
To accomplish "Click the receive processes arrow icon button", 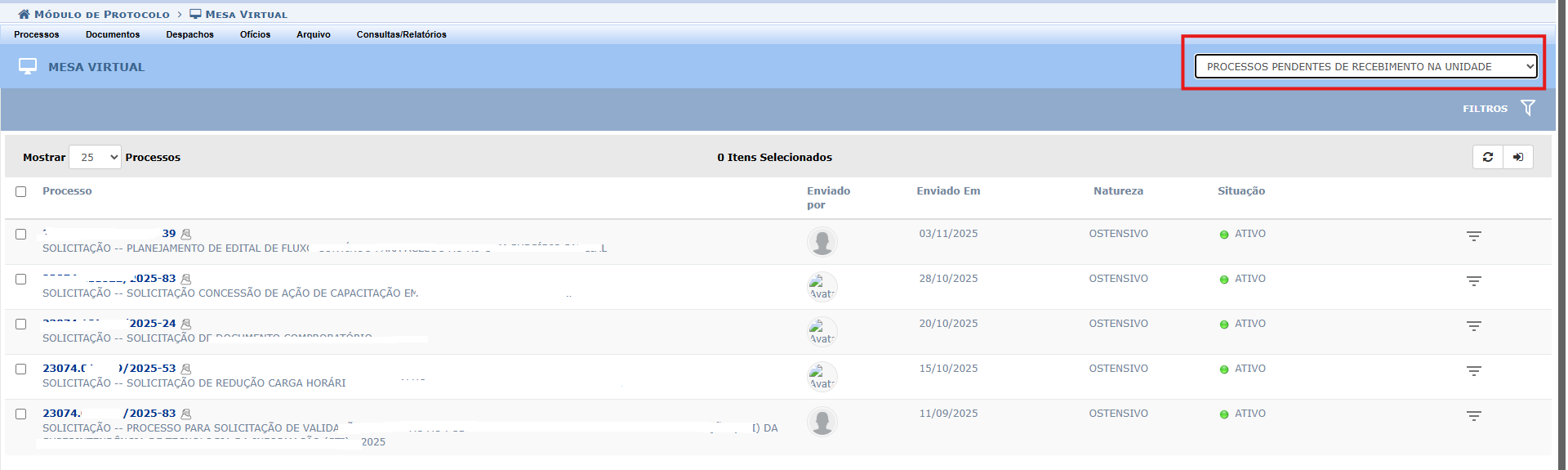I will coord(1517,157).
